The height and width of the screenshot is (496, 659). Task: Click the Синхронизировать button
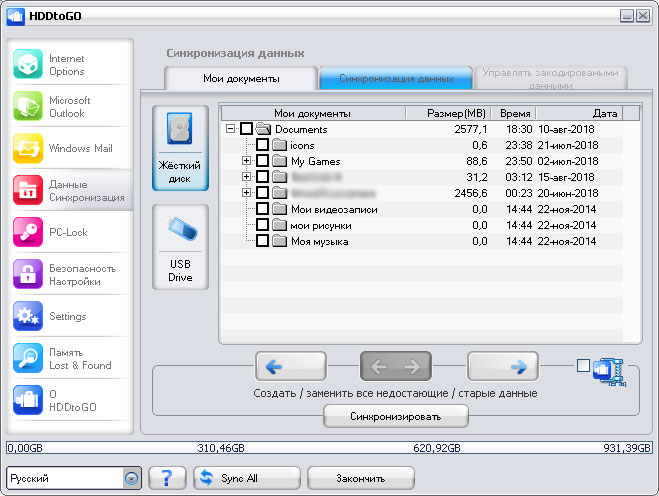click(395, 415)
